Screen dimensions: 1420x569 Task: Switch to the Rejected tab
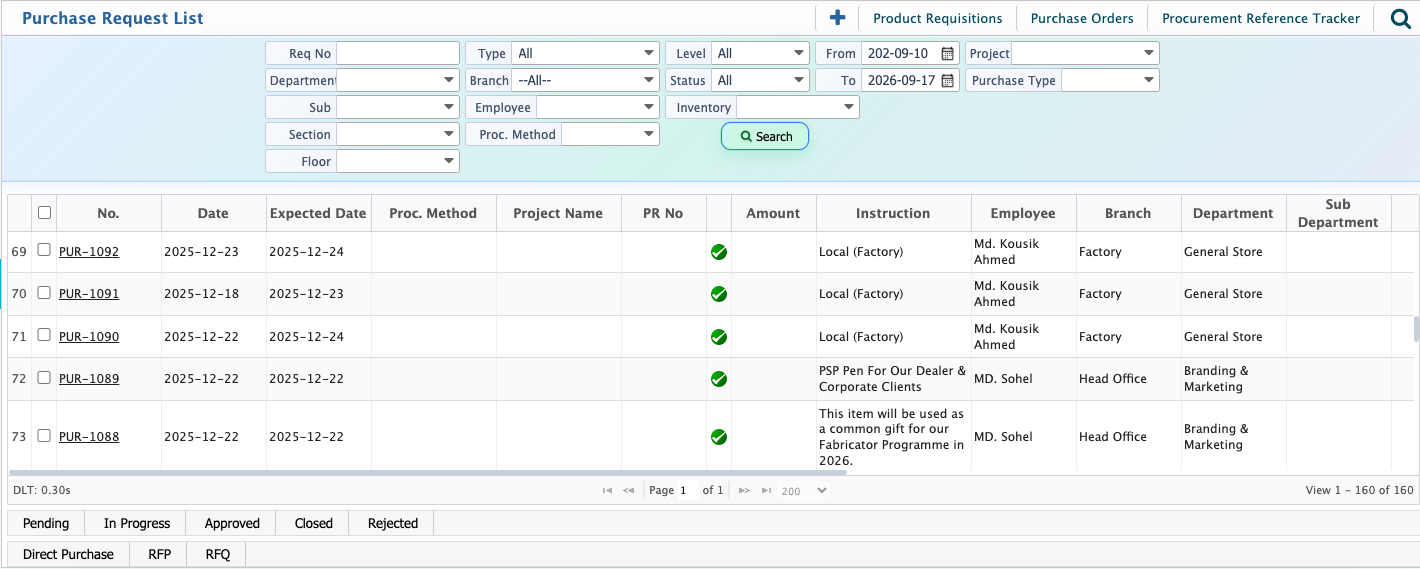click(x=393, y=523)
